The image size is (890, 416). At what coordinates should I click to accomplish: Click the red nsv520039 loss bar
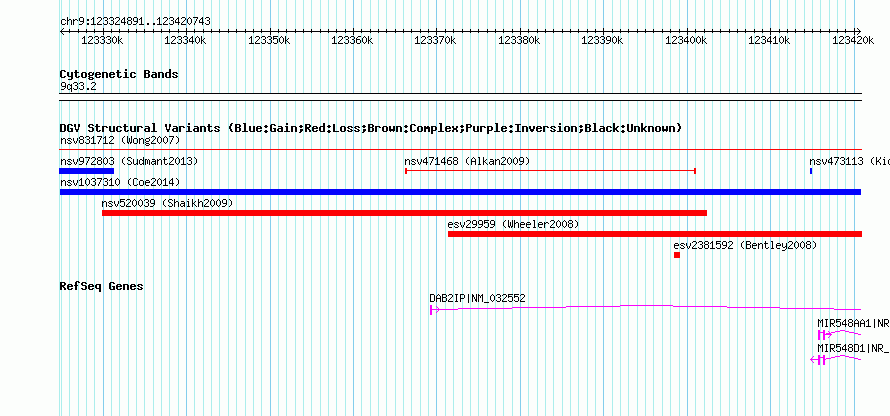(405, 213)
